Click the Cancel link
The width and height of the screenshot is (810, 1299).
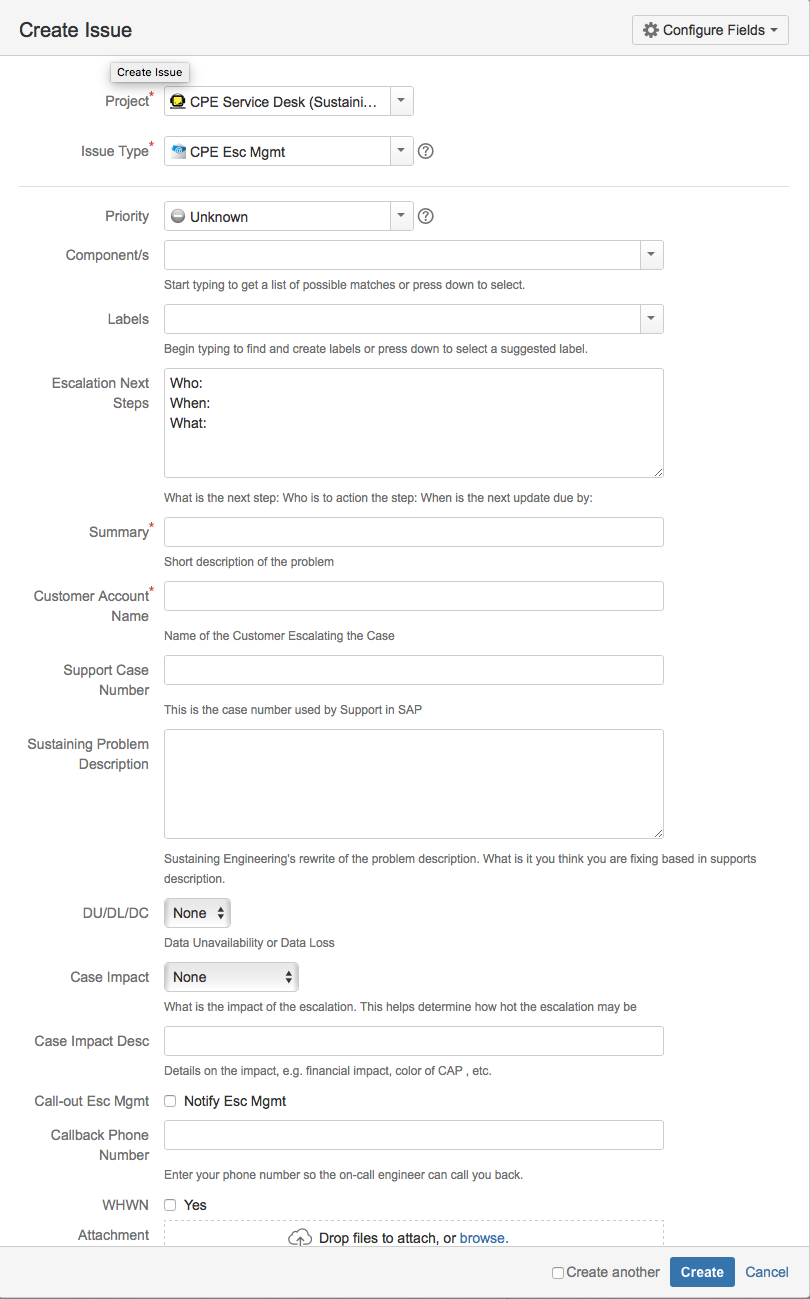767,1272
